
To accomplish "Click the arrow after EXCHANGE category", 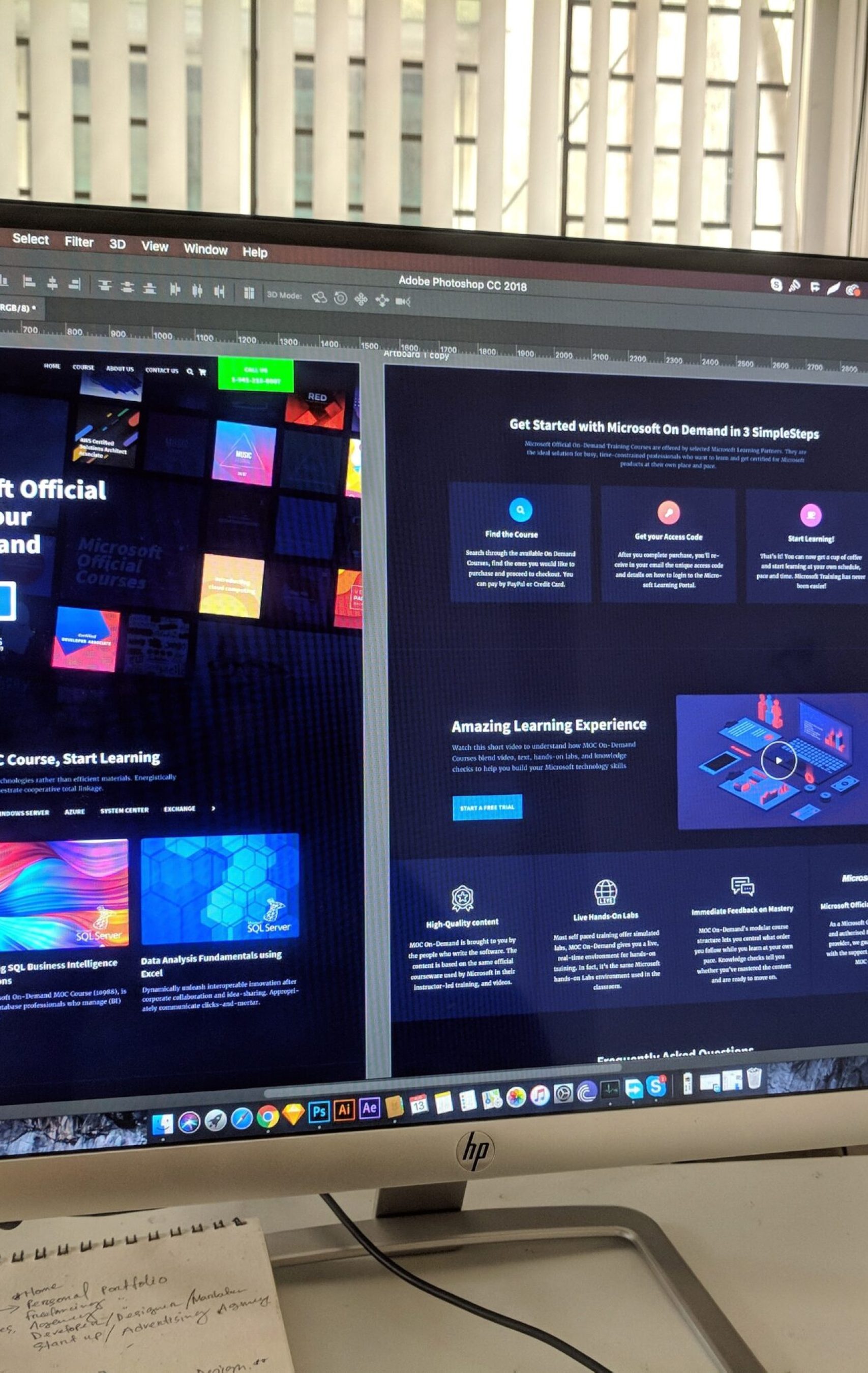I will pos(213,808).
